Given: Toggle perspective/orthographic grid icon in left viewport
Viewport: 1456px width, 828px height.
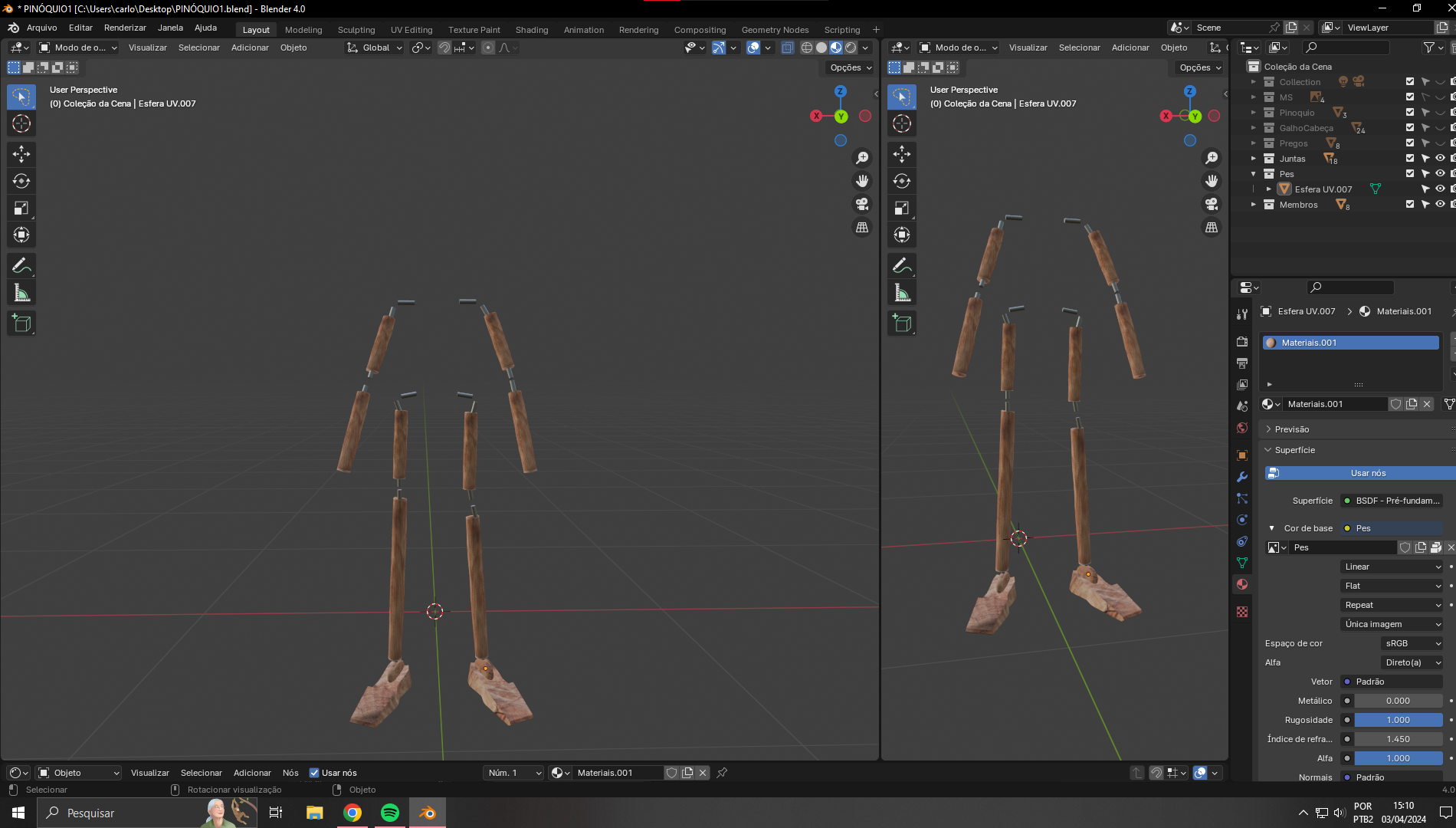Looking at the screenshot, I should pos(862,227).
